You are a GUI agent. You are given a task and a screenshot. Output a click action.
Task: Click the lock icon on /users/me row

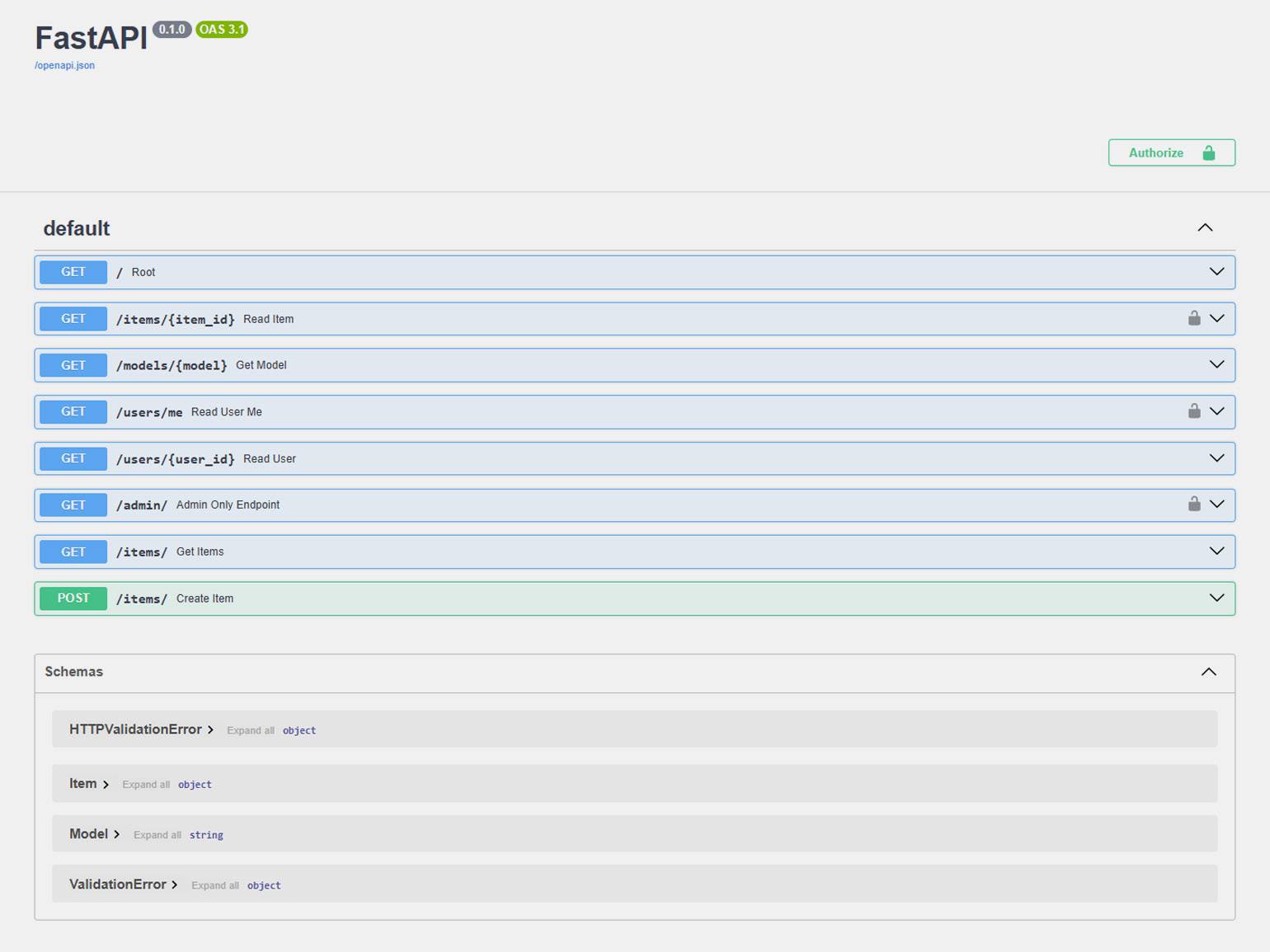coord(1193,411)
